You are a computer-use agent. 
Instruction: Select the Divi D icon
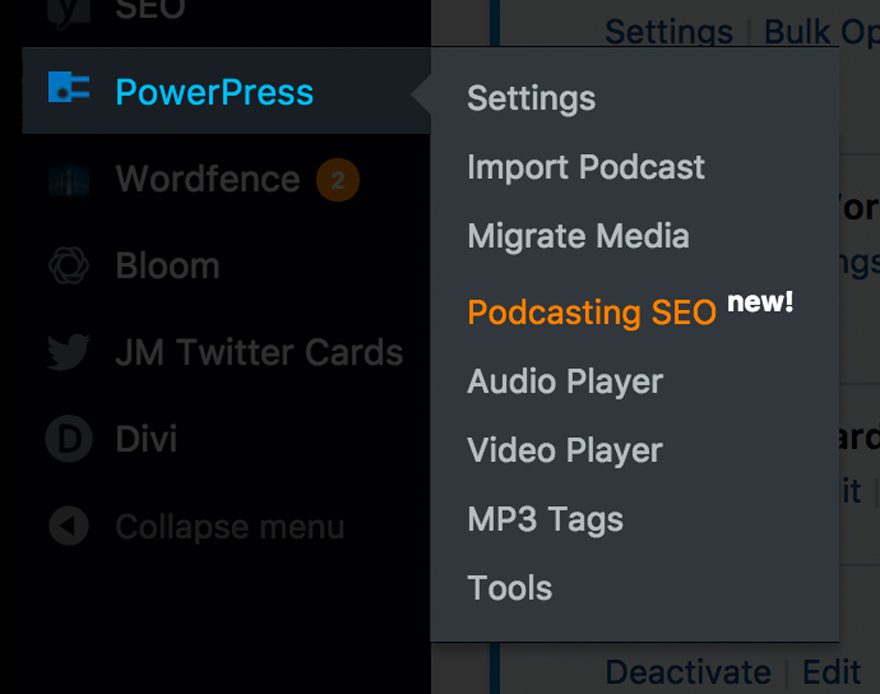tap(66, 439)
